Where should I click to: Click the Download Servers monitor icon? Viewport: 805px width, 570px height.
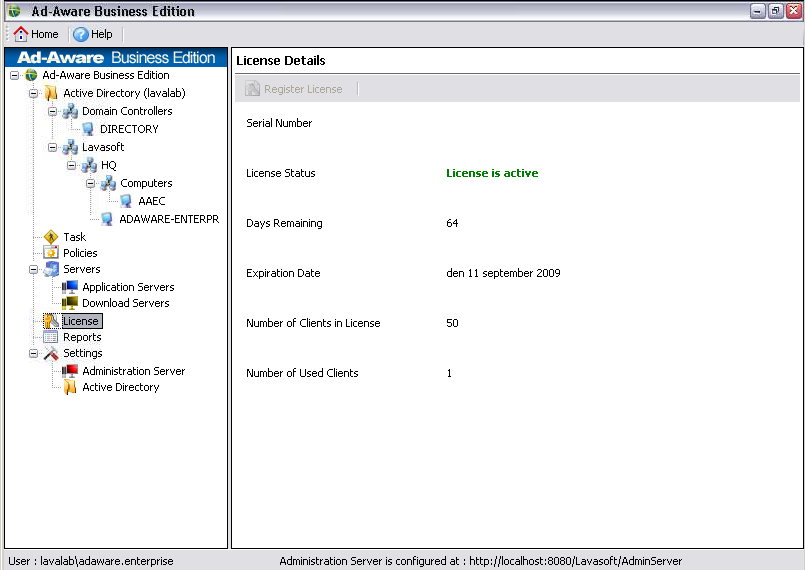(70, 303)
